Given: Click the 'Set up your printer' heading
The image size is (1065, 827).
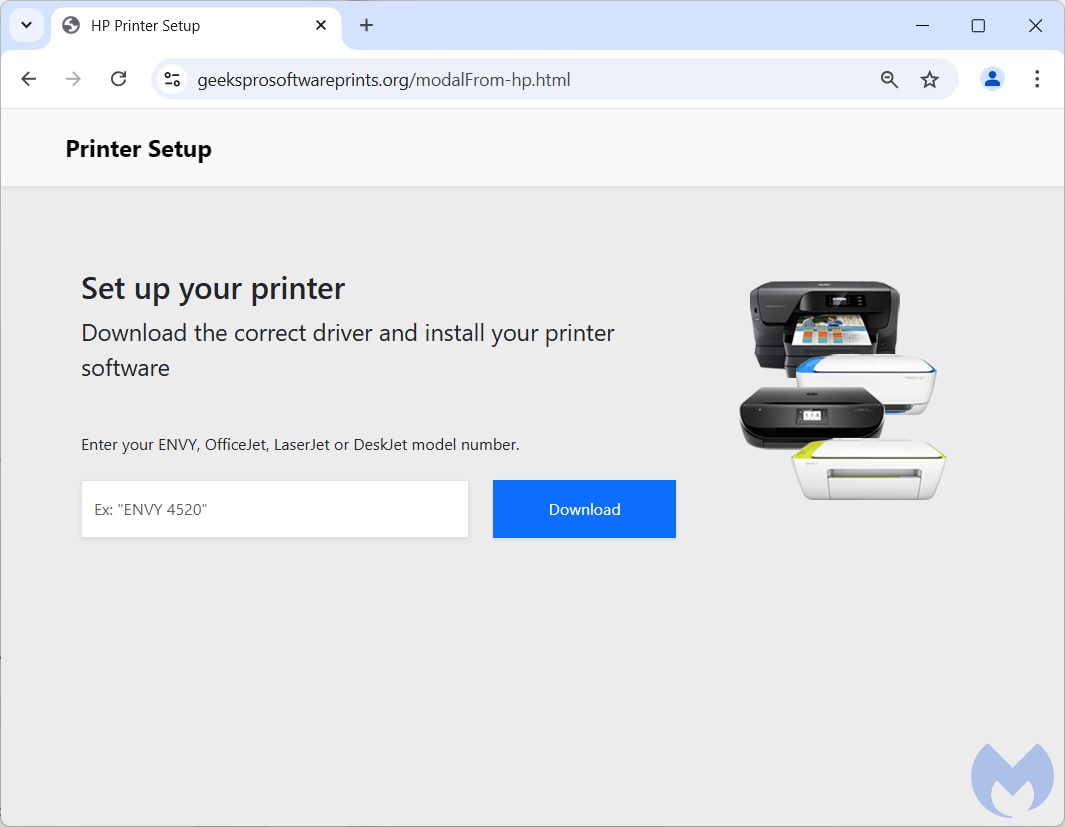Looking at the screenshot, I should (x=213, y=289).
